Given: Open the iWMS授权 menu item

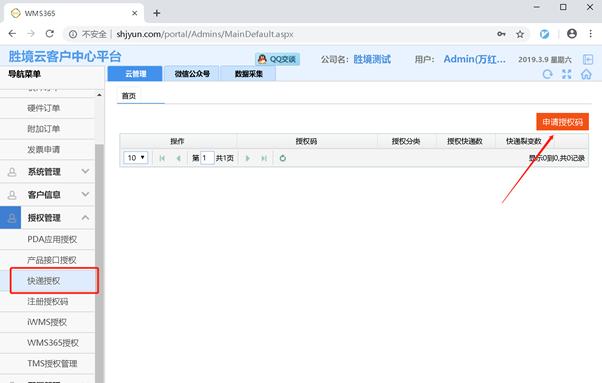Looking at the screenshot, I should point(47,322).
